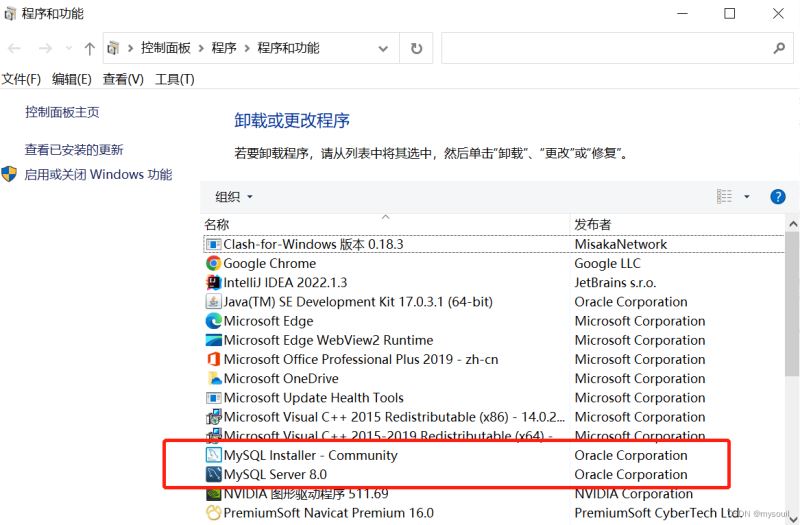Open view options dropdown arrow

pos(746,196)
